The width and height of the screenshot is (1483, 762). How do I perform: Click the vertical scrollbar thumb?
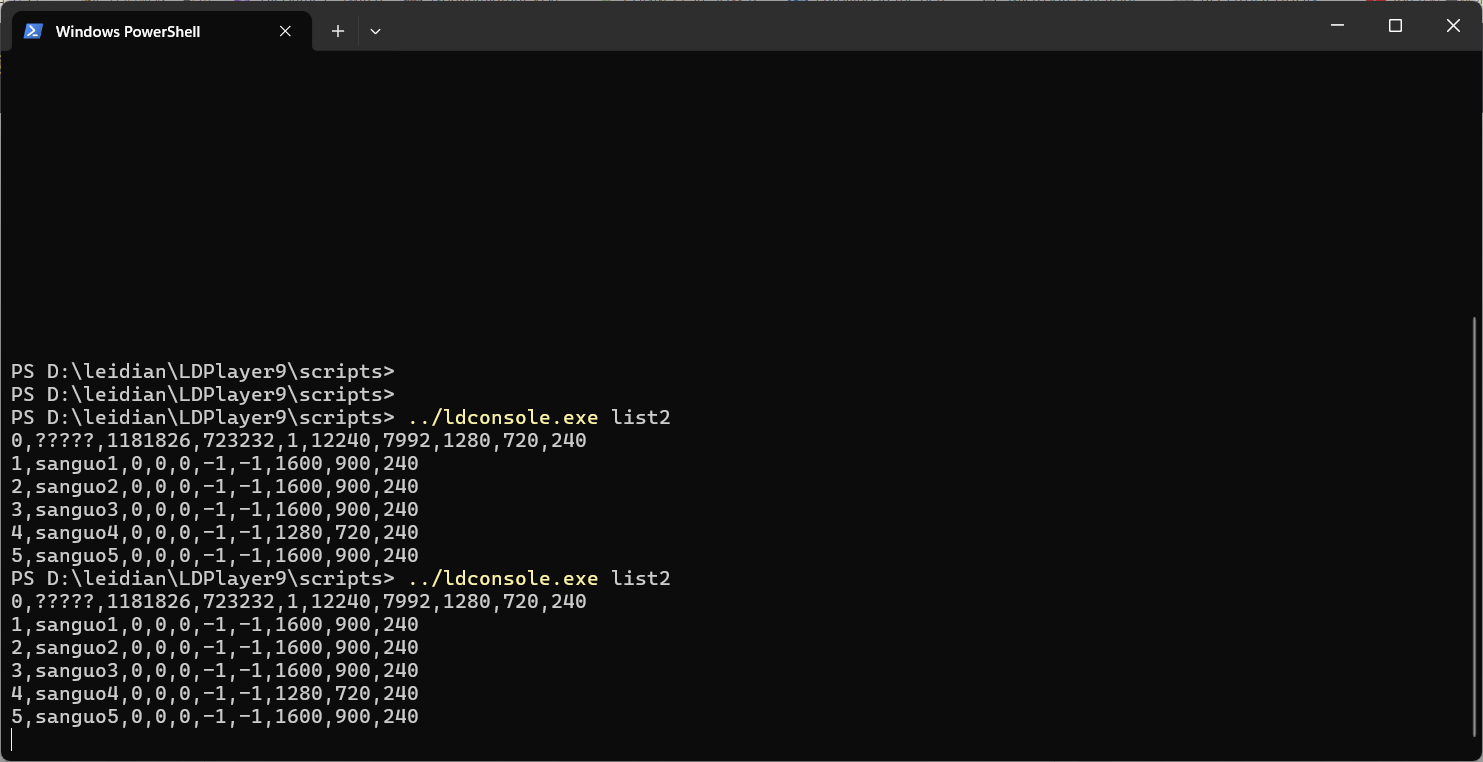tap(1475, 530)
